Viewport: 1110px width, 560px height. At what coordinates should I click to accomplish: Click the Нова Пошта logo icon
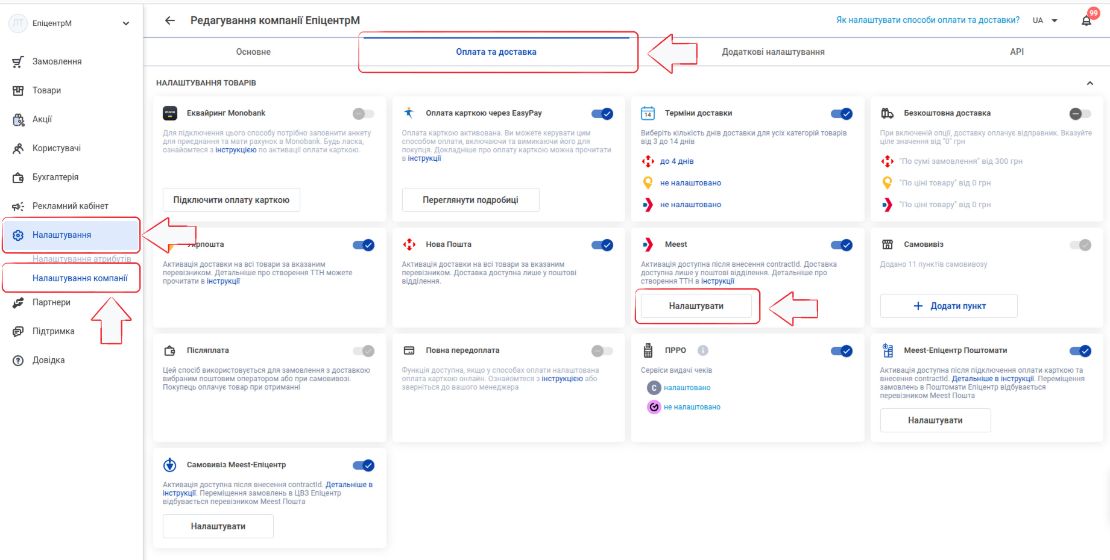point(408,245)
